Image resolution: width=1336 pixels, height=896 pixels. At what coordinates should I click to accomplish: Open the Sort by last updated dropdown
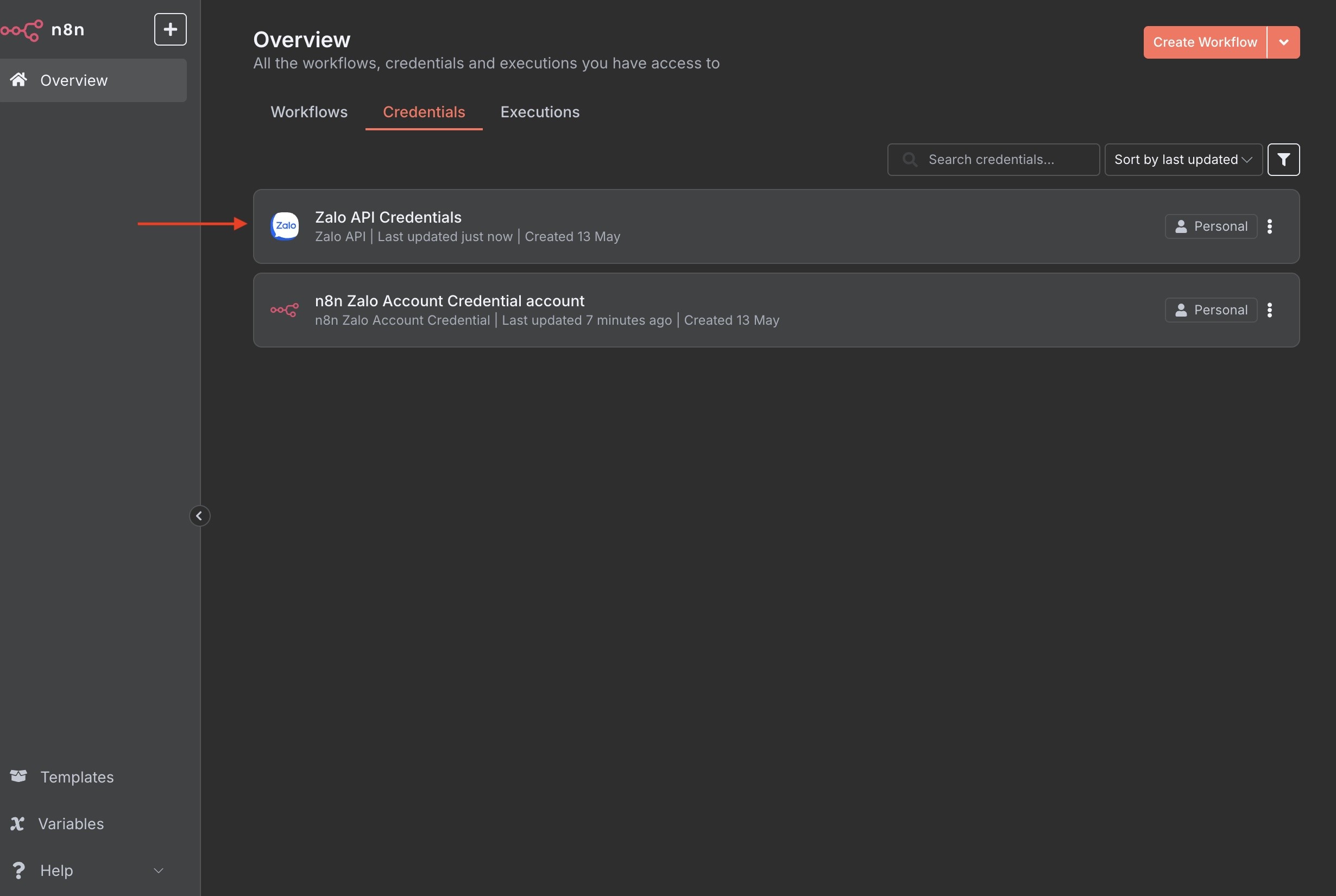[1183, 160]
